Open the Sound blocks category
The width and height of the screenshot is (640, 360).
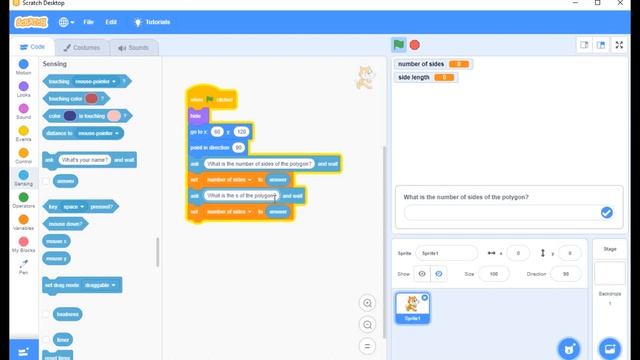pyautogui.click(x=24, y=111)
